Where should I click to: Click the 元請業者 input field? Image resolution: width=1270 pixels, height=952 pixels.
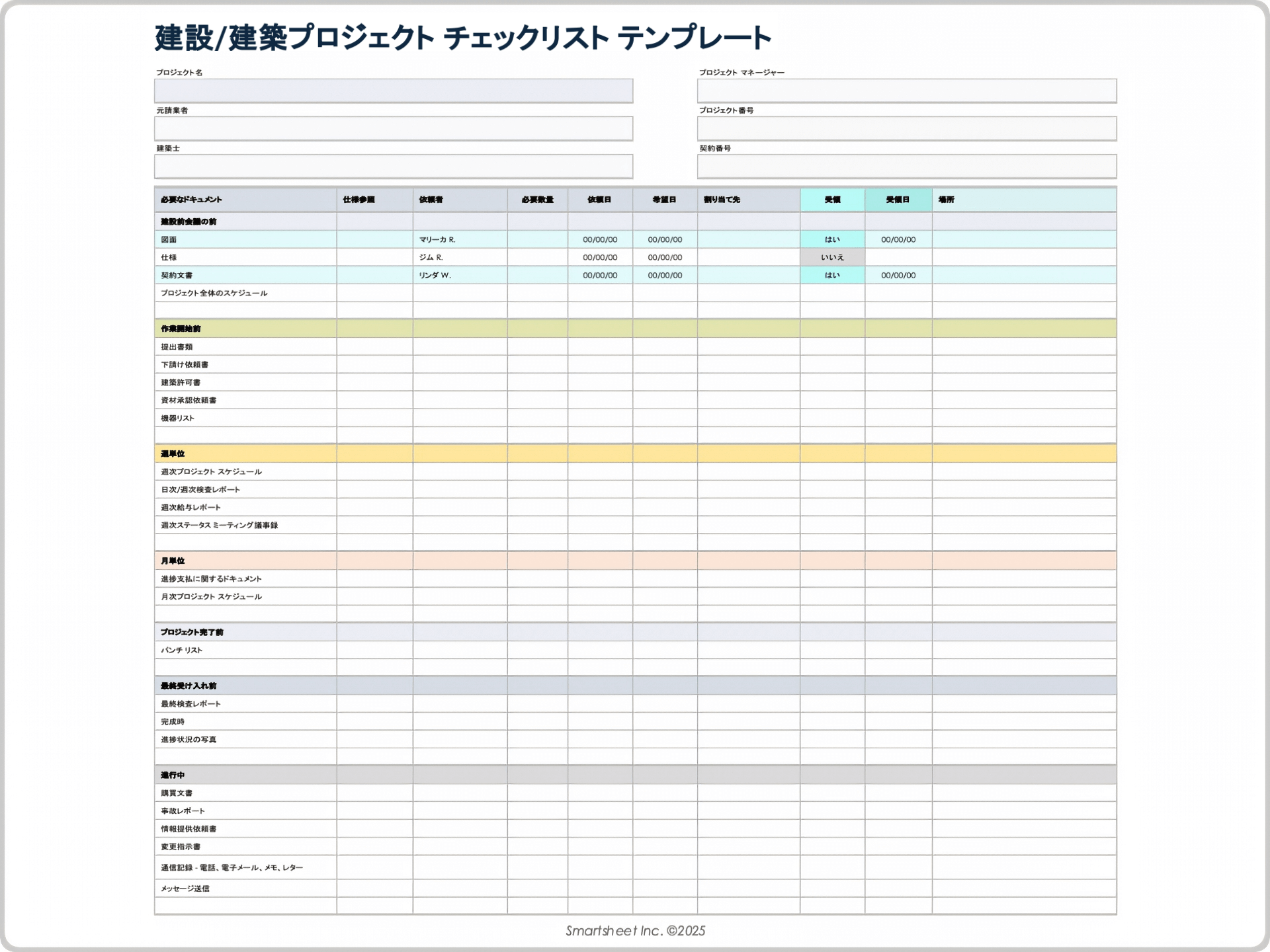[394, 128]
